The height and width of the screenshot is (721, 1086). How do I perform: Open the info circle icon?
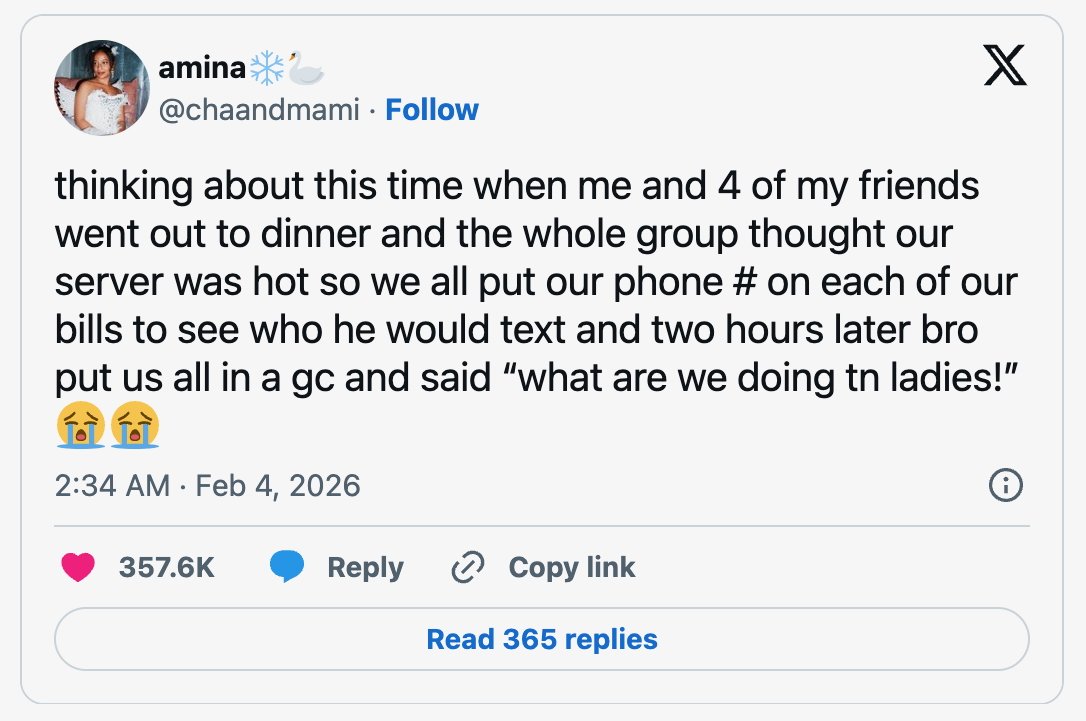[1004, 486]
